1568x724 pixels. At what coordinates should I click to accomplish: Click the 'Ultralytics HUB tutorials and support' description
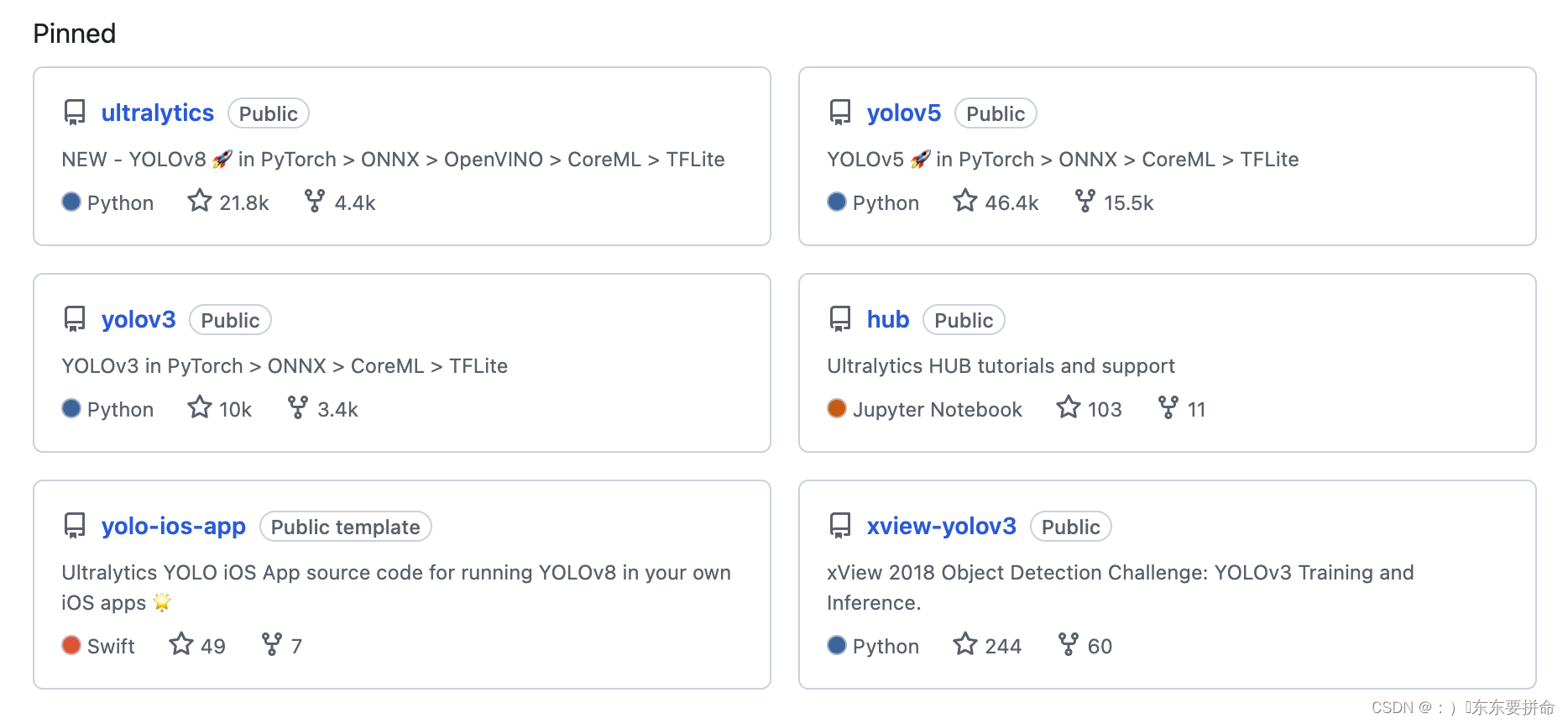click(1001, 366)
